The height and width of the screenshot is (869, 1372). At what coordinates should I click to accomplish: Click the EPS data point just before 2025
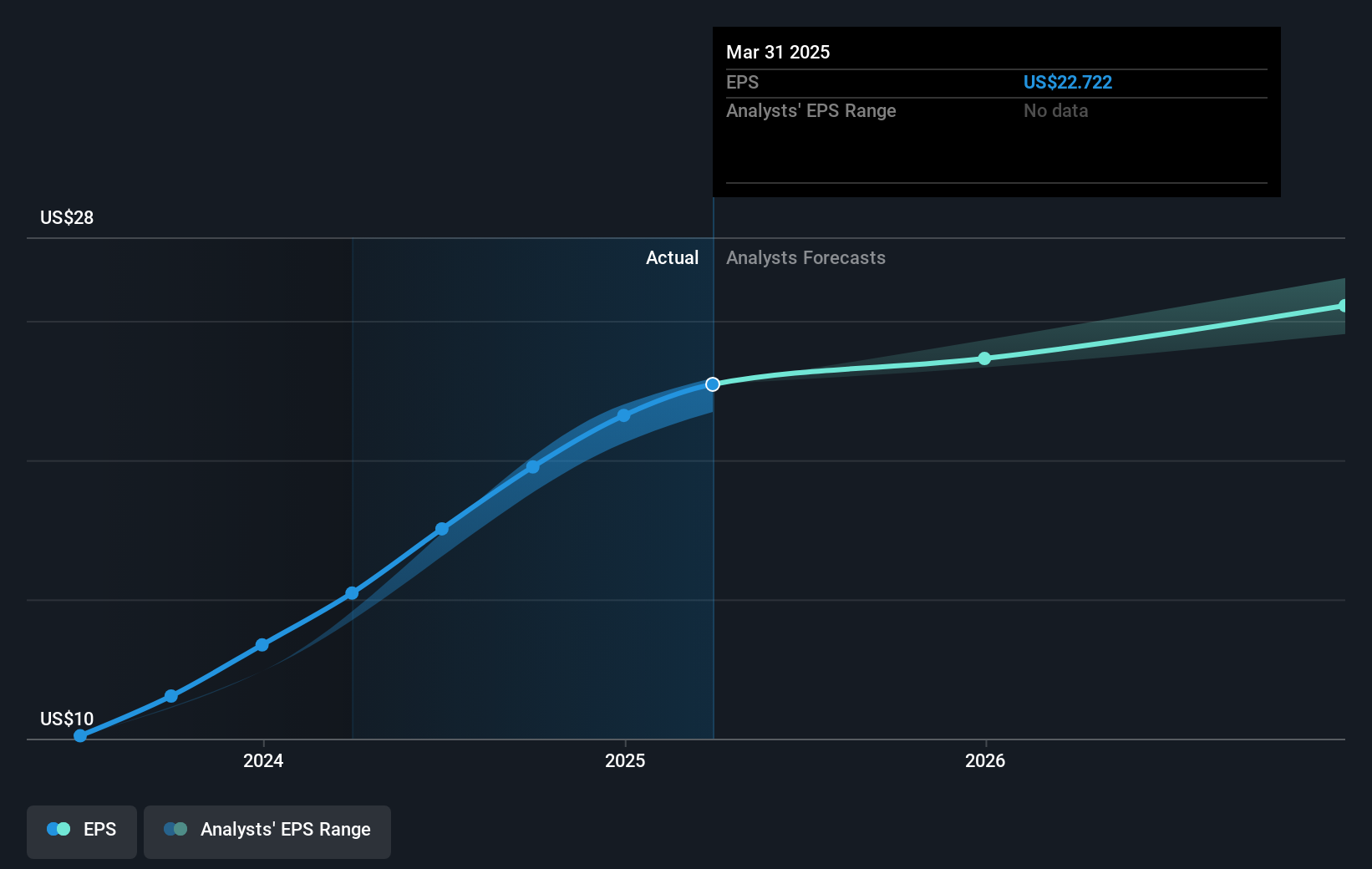[x=624, y=415]
